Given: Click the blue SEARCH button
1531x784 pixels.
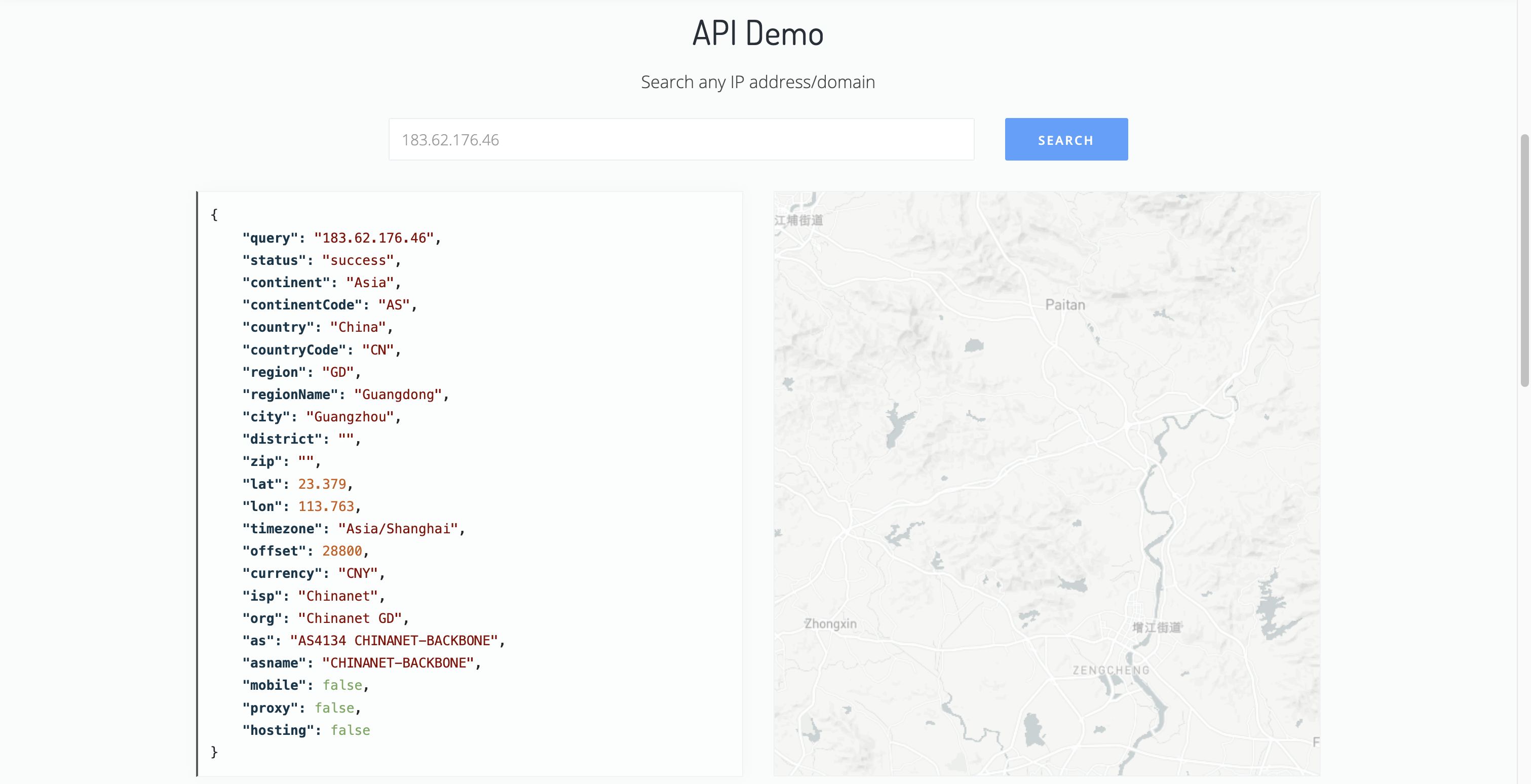Looking at the screenshot, I should click(1065, 140).
